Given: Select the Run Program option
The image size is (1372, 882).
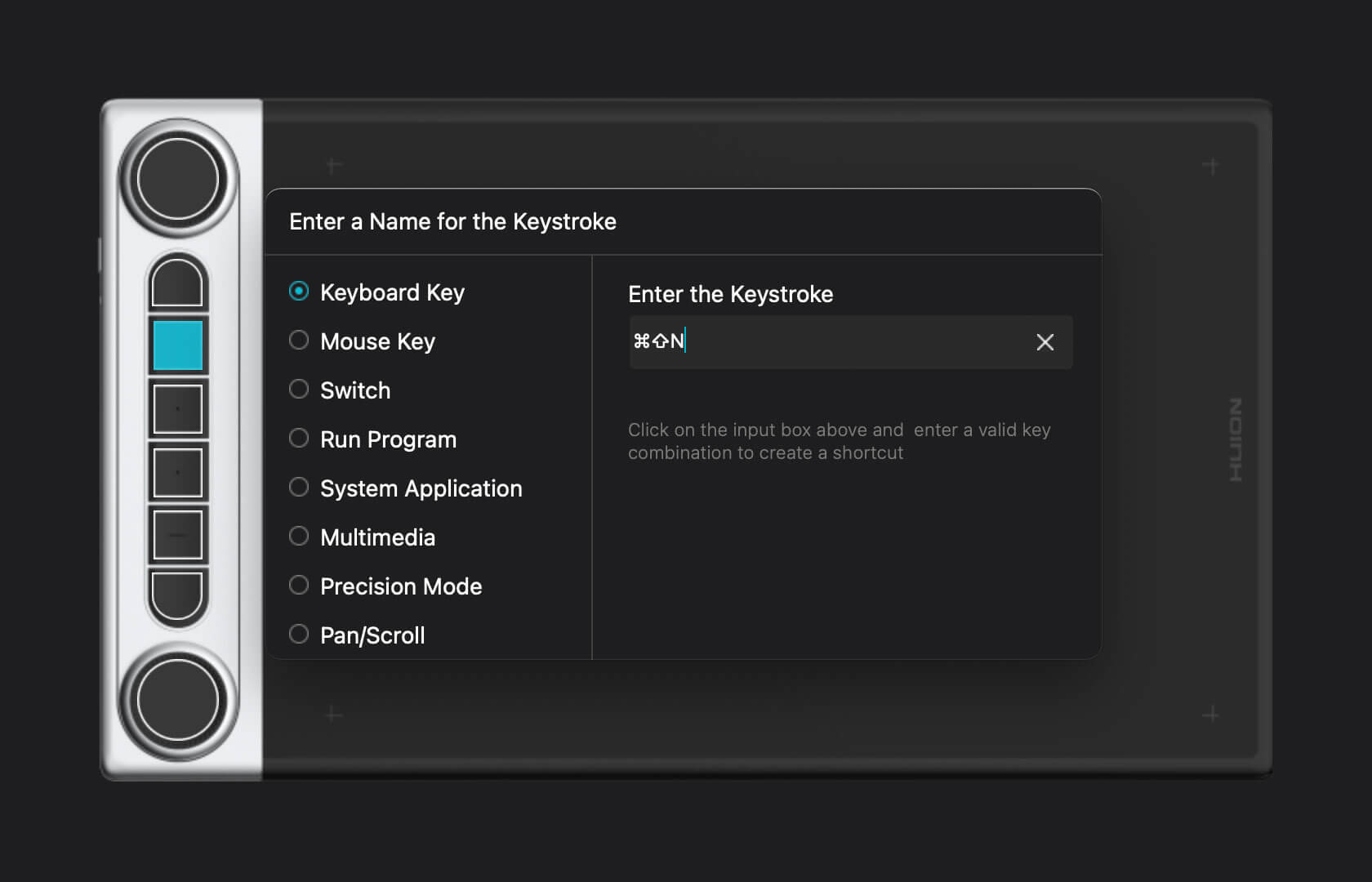Looking at the screenshot, I should (x=299, y=439).
